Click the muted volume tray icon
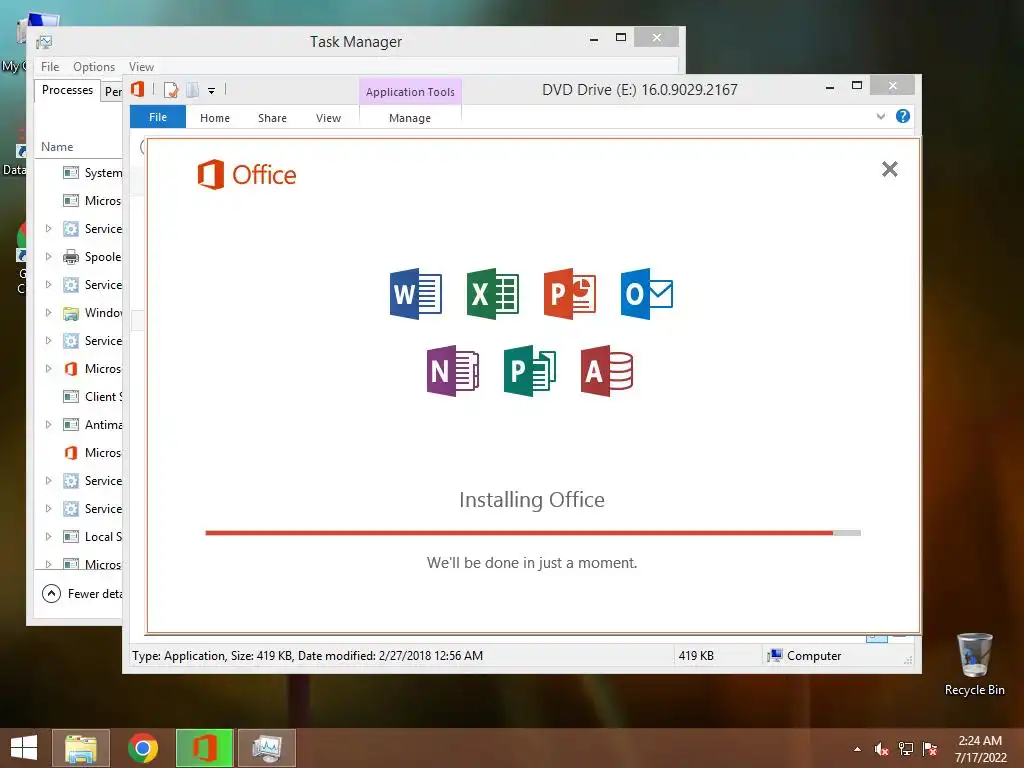The image size is (1024, 768). coord(882,749)
